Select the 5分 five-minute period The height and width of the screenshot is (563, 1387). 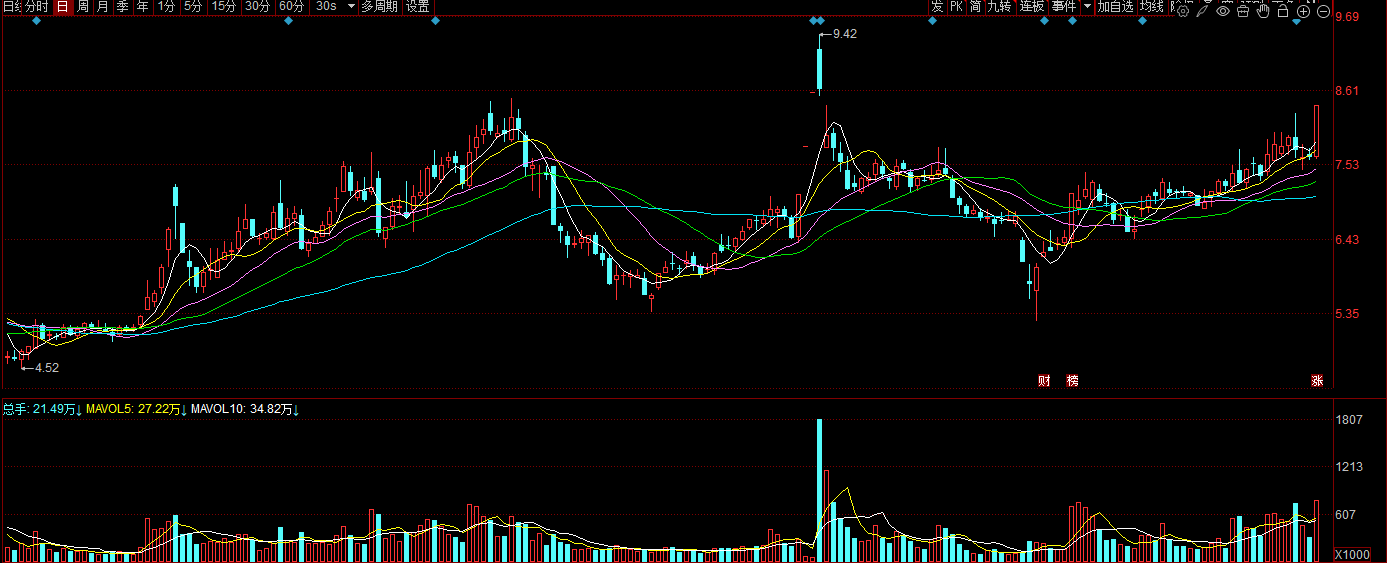[193, 6]
